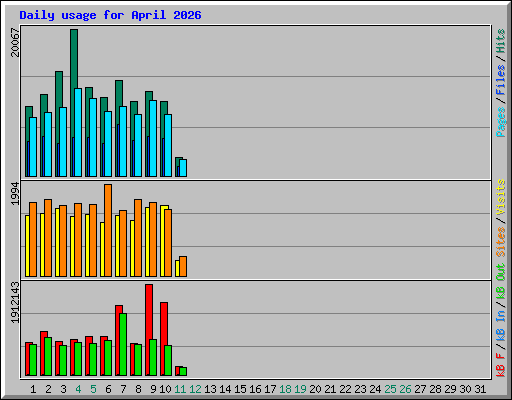Click day 4 on the x-axis
The height and width of the screenshot is (400, 512).
(78, 389)
